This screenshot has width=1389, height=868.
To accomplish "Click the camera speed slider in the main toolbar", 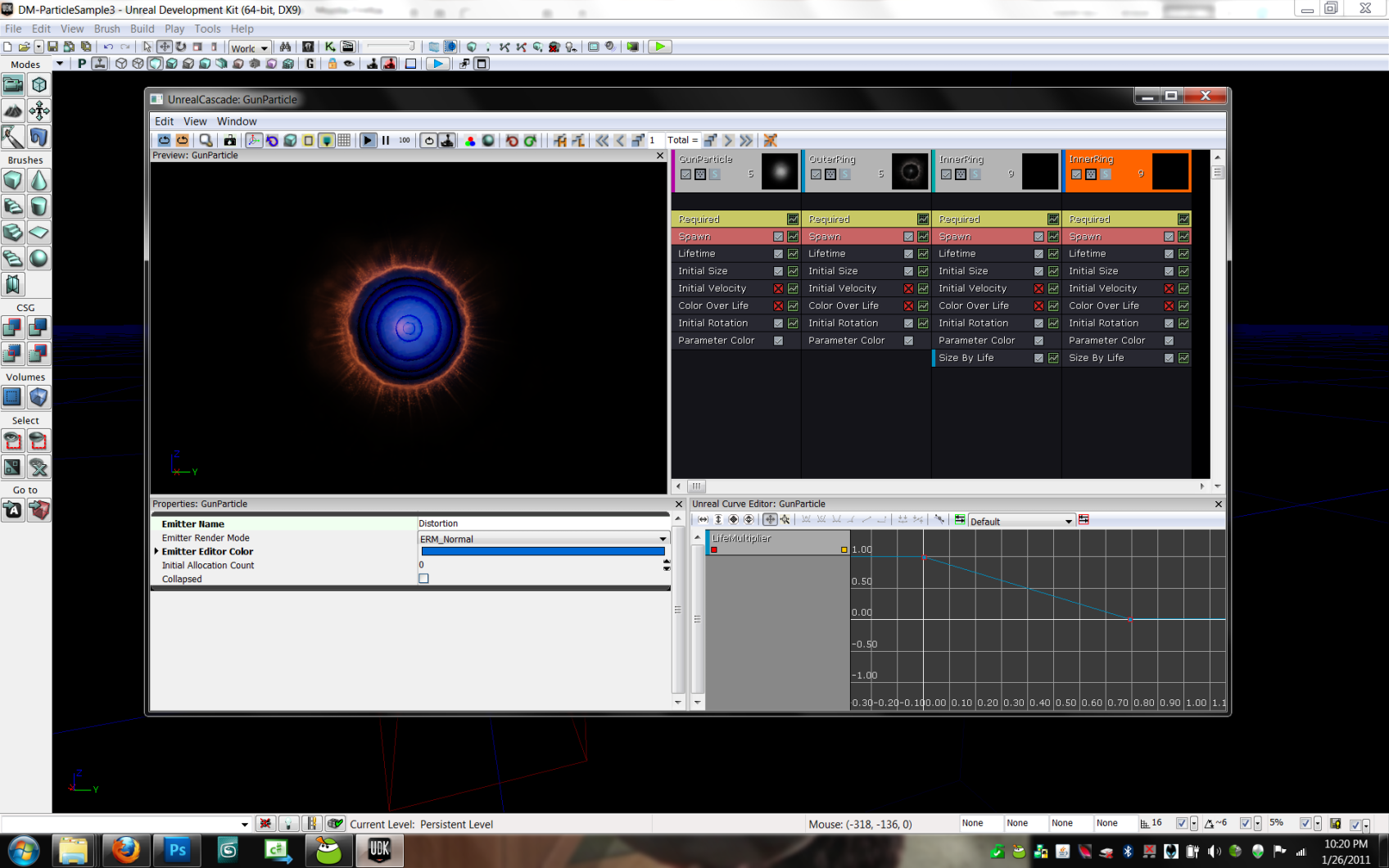I will click(390, 47).
